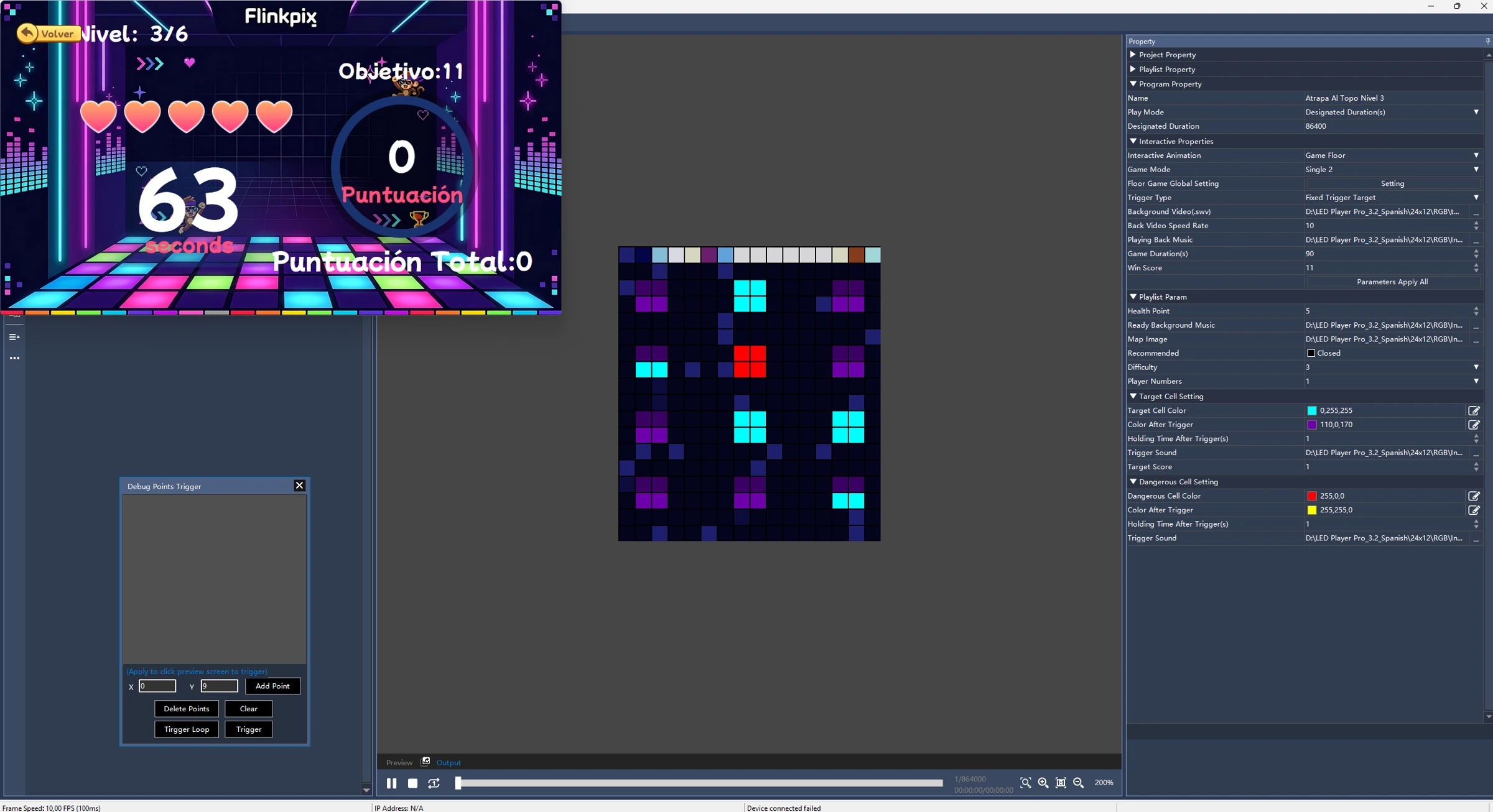Close the Debug Points Trigger dialog

coord(299,486)
